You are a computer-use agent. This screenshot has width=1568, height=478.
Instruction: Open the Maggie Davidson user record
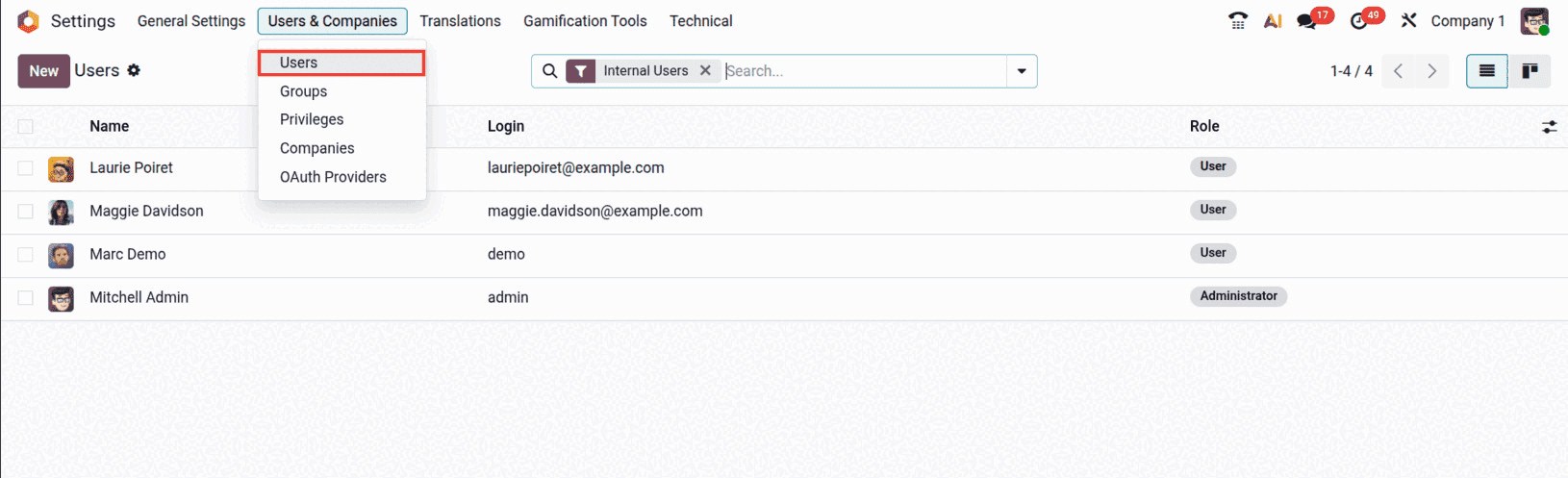[x=146, y=212]
